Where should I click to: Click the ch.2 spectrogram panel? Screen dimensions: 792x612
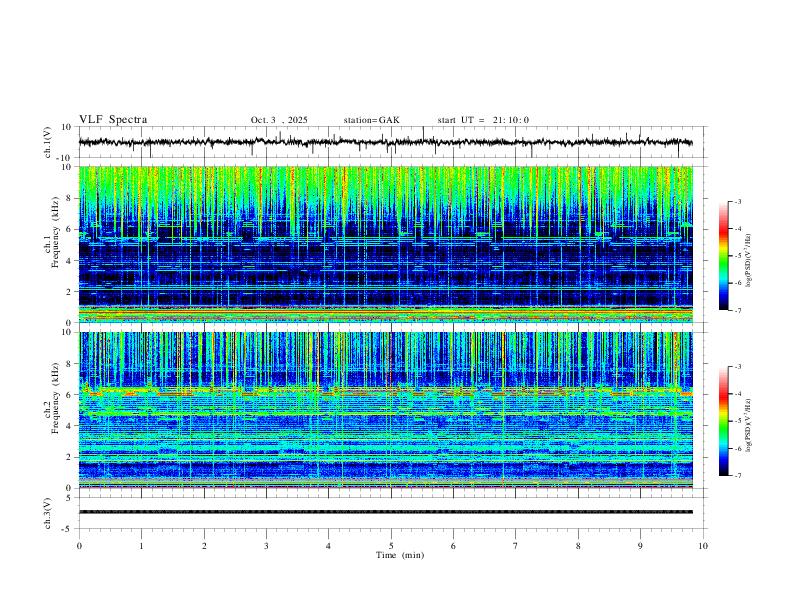click(x=386, y=410)
